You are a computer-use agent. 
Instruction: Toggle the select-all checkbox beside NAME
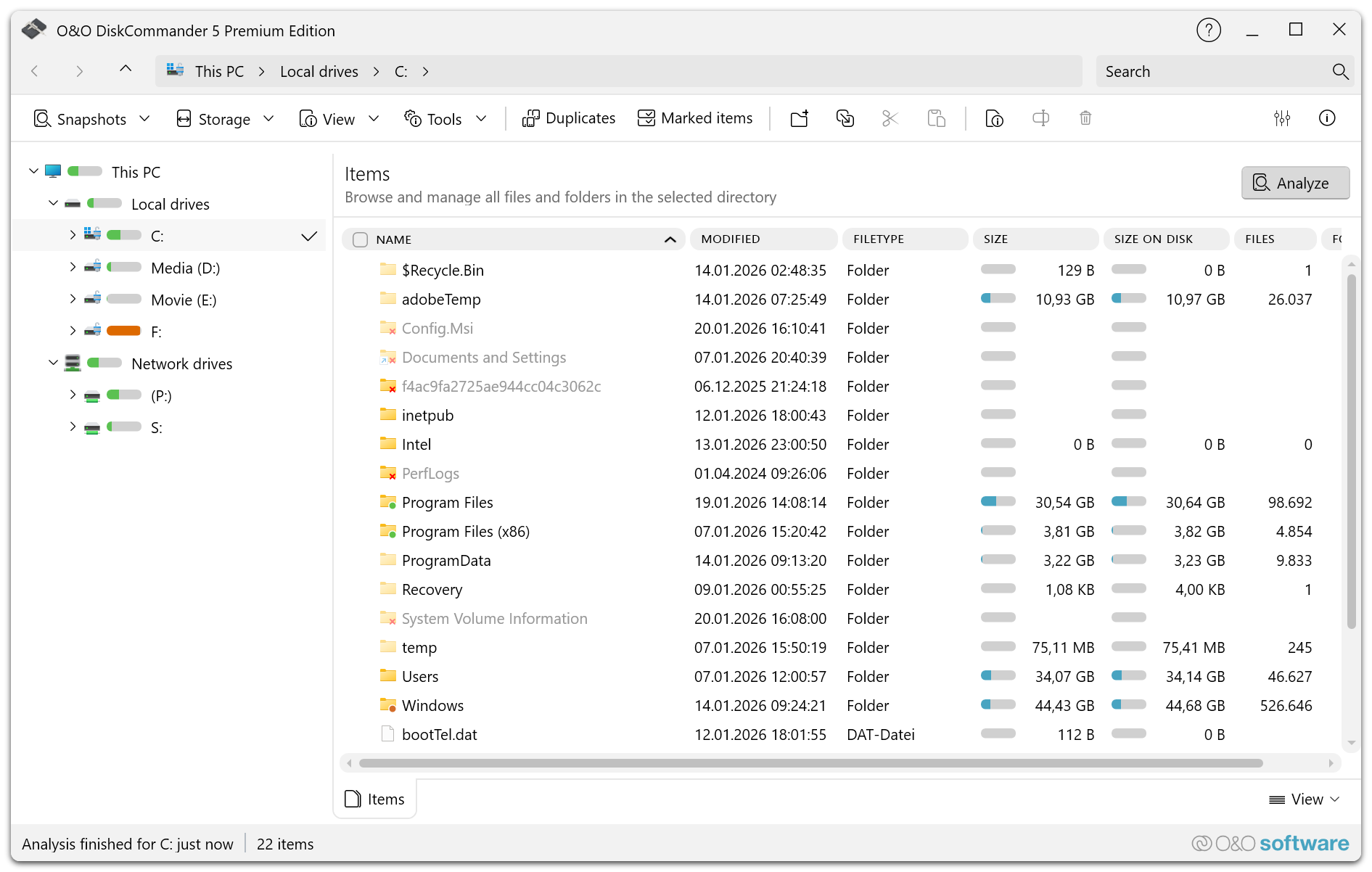pyautogui.click(x=360, y=239)
